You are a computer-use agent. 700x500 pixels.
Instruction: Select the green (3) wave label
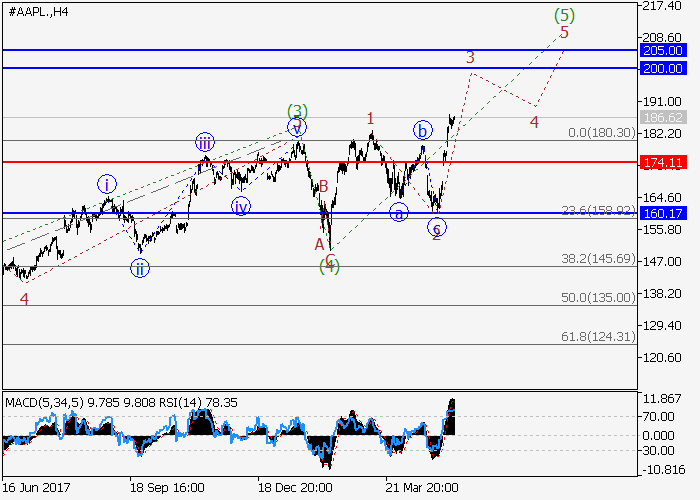(x=297, y=111)
